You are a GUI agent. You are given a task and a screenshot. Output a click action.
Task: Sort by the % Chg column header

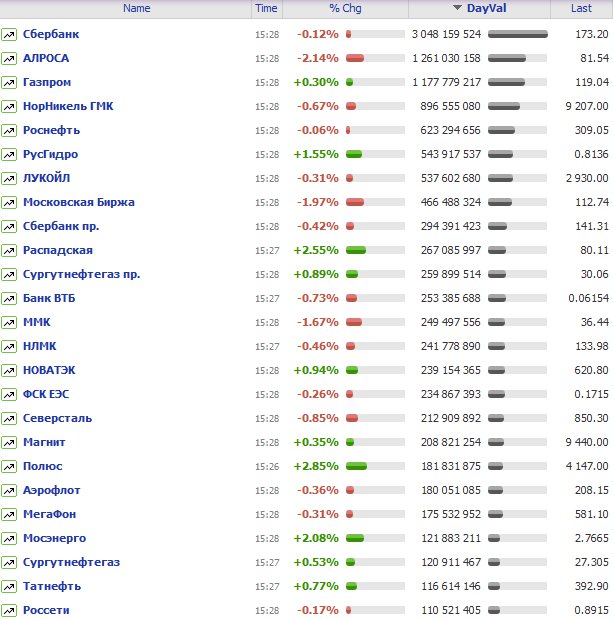pos(345,8)
